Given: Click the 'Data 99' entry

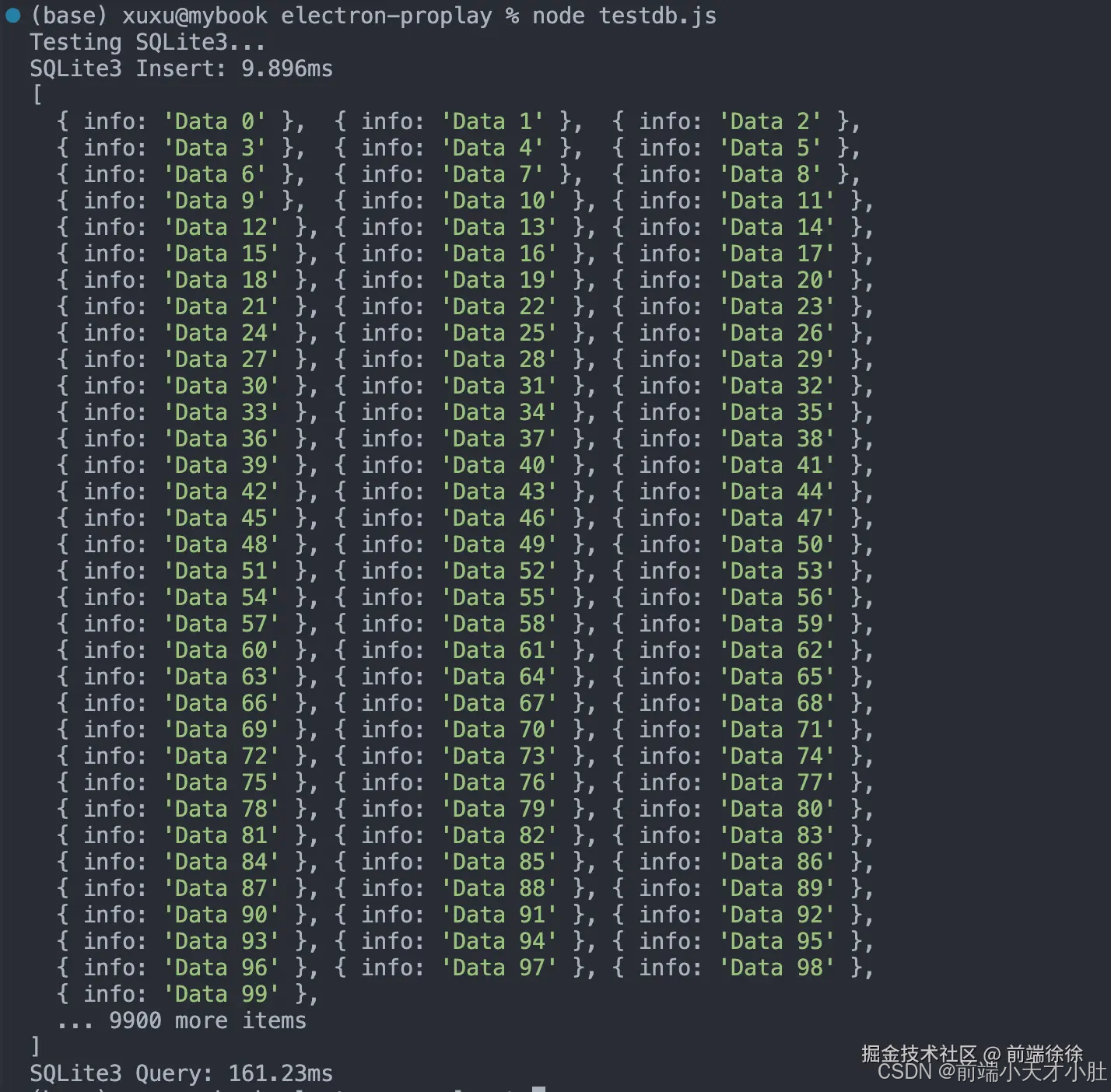Looking at the screenshot, I should coord(222,994).
